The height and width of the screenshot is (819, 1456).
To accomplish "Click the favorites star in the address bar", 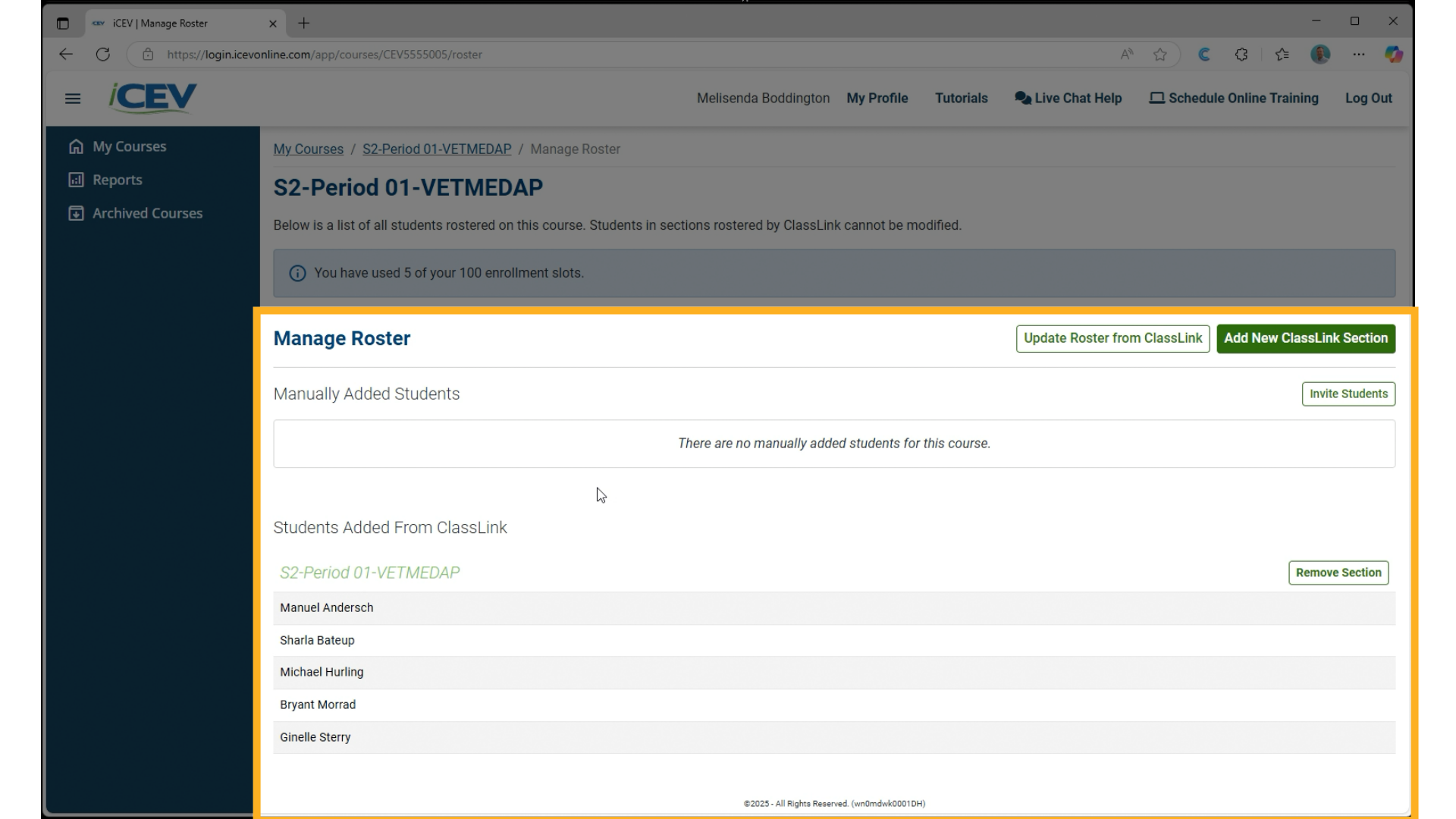I will (1160, 54).
